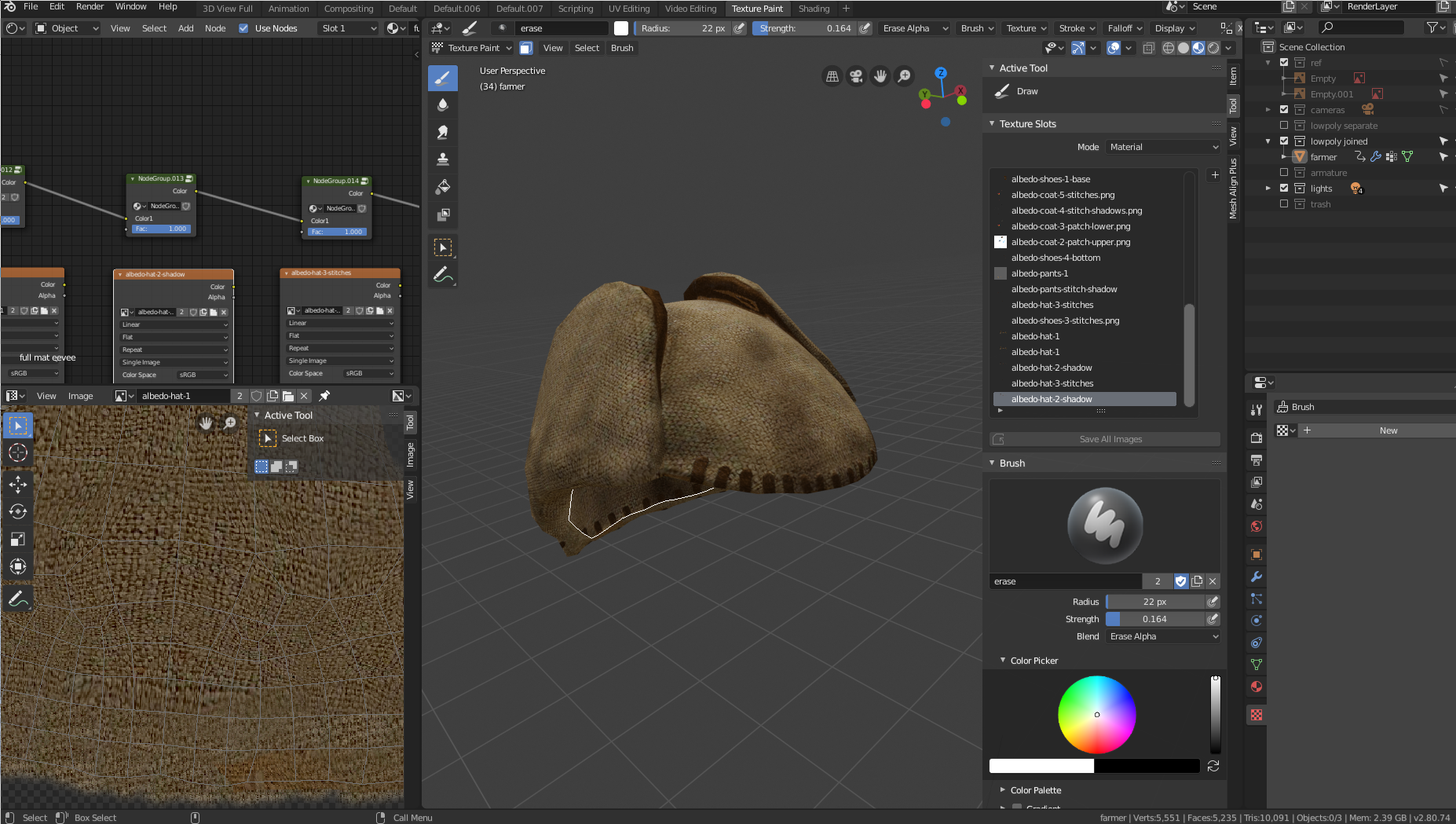Click Save All Images button
The width and height of the screenshot is (1456, 824).
coord(1105,439)
